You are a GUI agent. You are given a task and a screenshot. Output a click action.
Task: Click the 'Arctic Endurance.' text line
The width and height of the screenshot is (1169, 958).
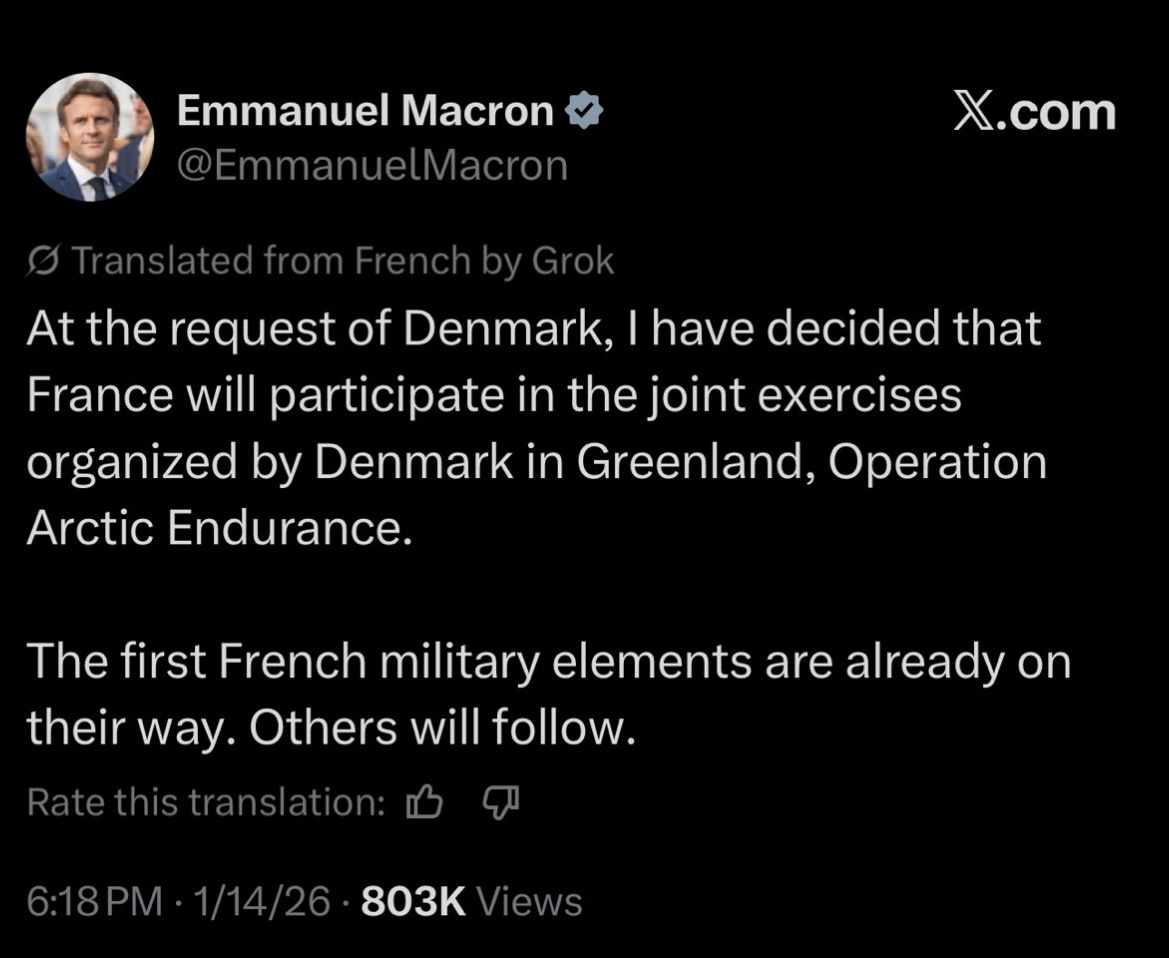219,529
